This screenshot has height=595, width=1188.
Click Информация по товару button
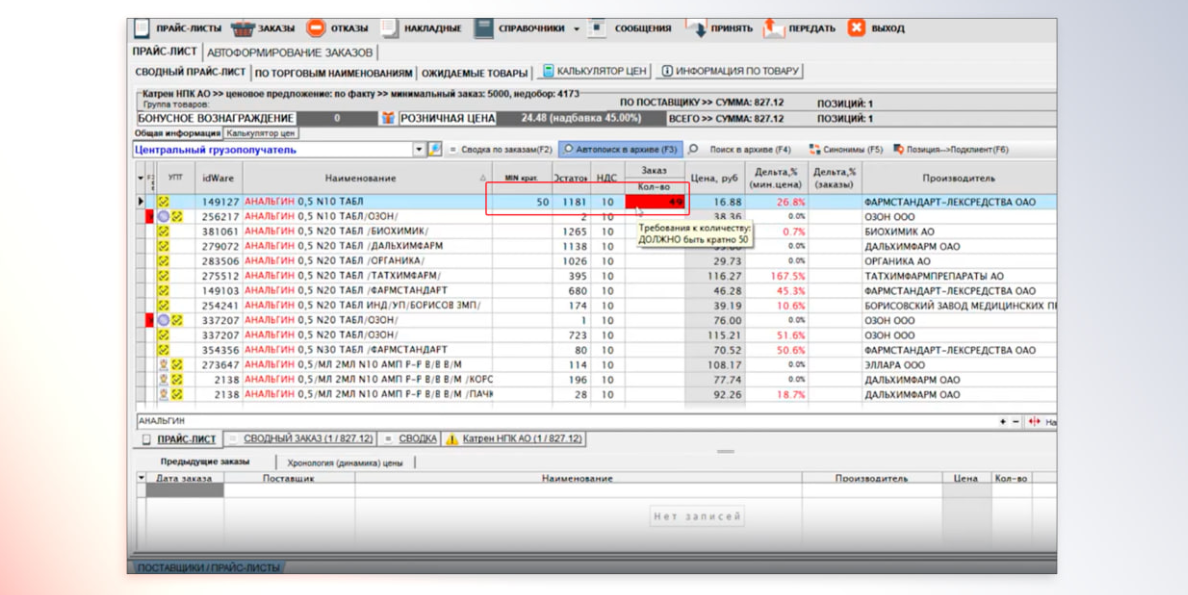pyautogui.click(x=730, y=72)
